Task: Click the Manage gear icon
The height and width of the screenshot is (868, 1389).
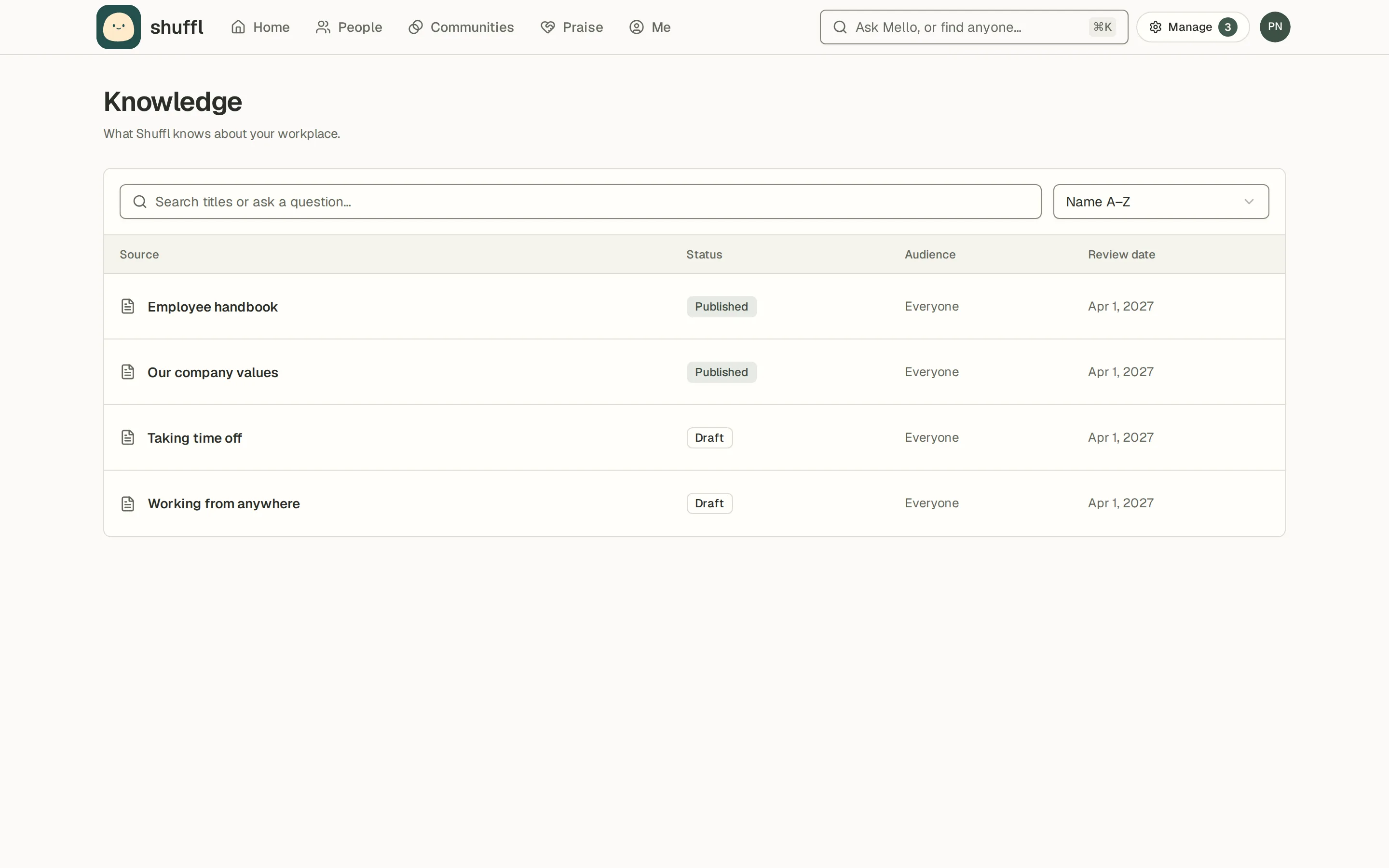Action: (1156, 27)
